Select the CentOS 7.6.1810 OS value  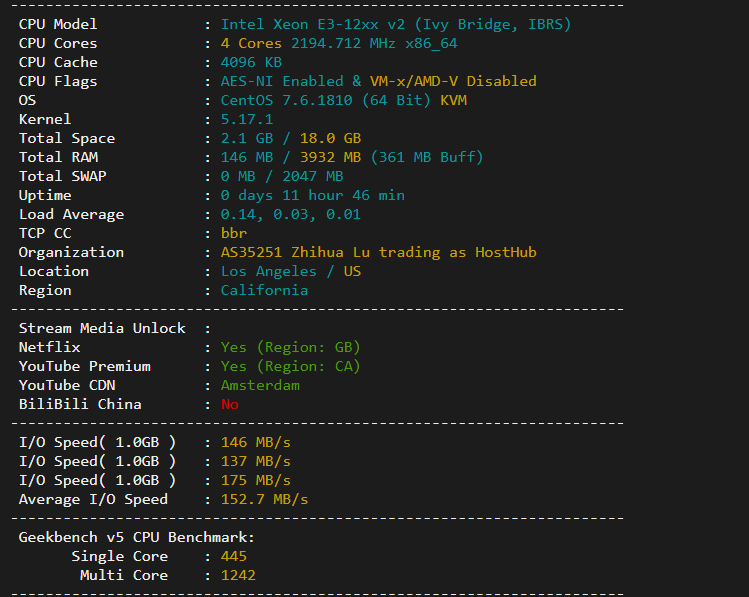(x=286, y=100)
